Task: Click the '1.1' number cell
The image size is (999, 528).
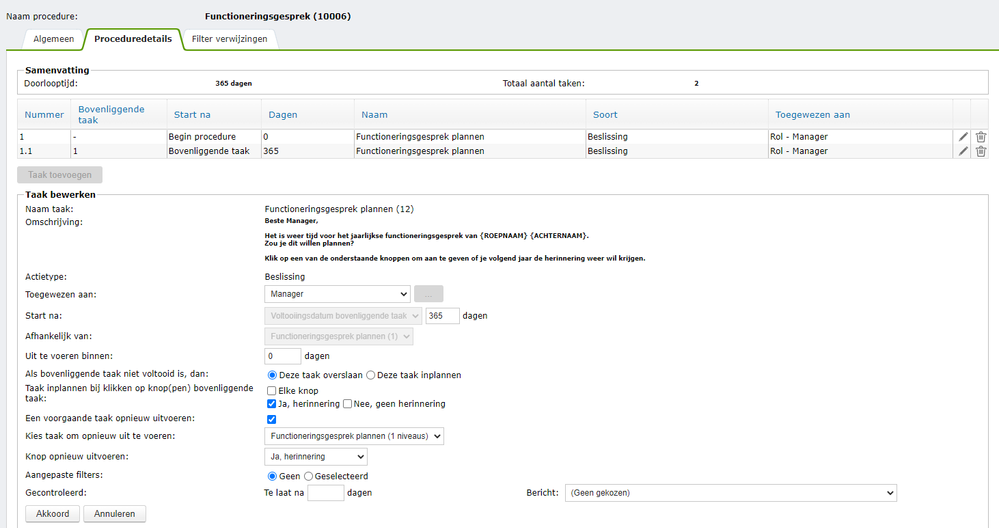Action: 44,151
